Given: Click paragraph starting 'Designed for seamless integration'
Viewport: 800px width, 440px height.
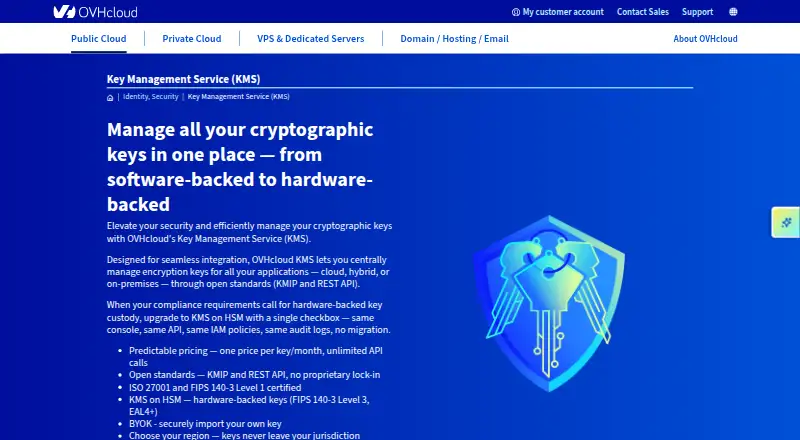Looking at the screenshot, I should [x=248, y=272].
